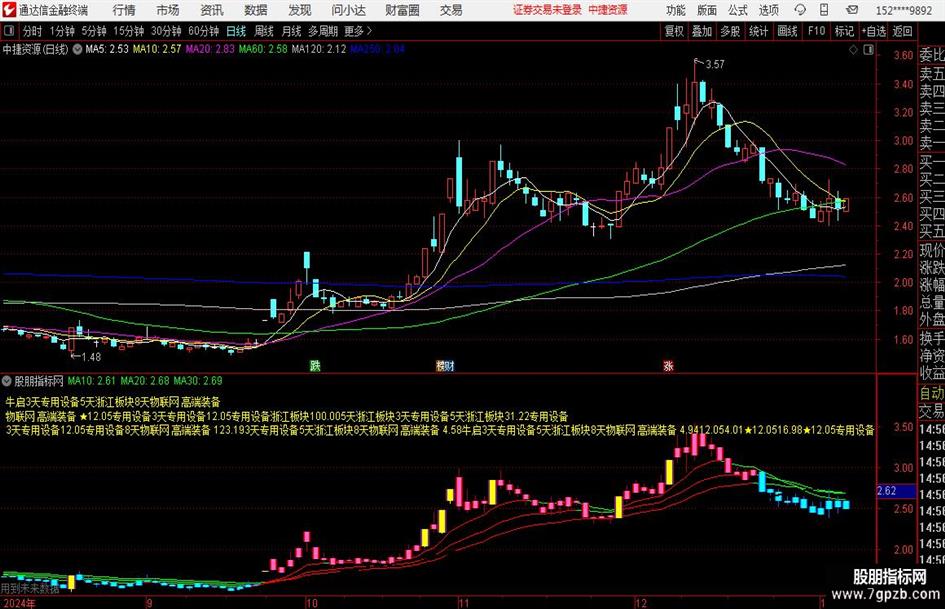Toggle the side panel icon at chart top right
Viewport: 945px width, 609px height.
pos(868,50)
